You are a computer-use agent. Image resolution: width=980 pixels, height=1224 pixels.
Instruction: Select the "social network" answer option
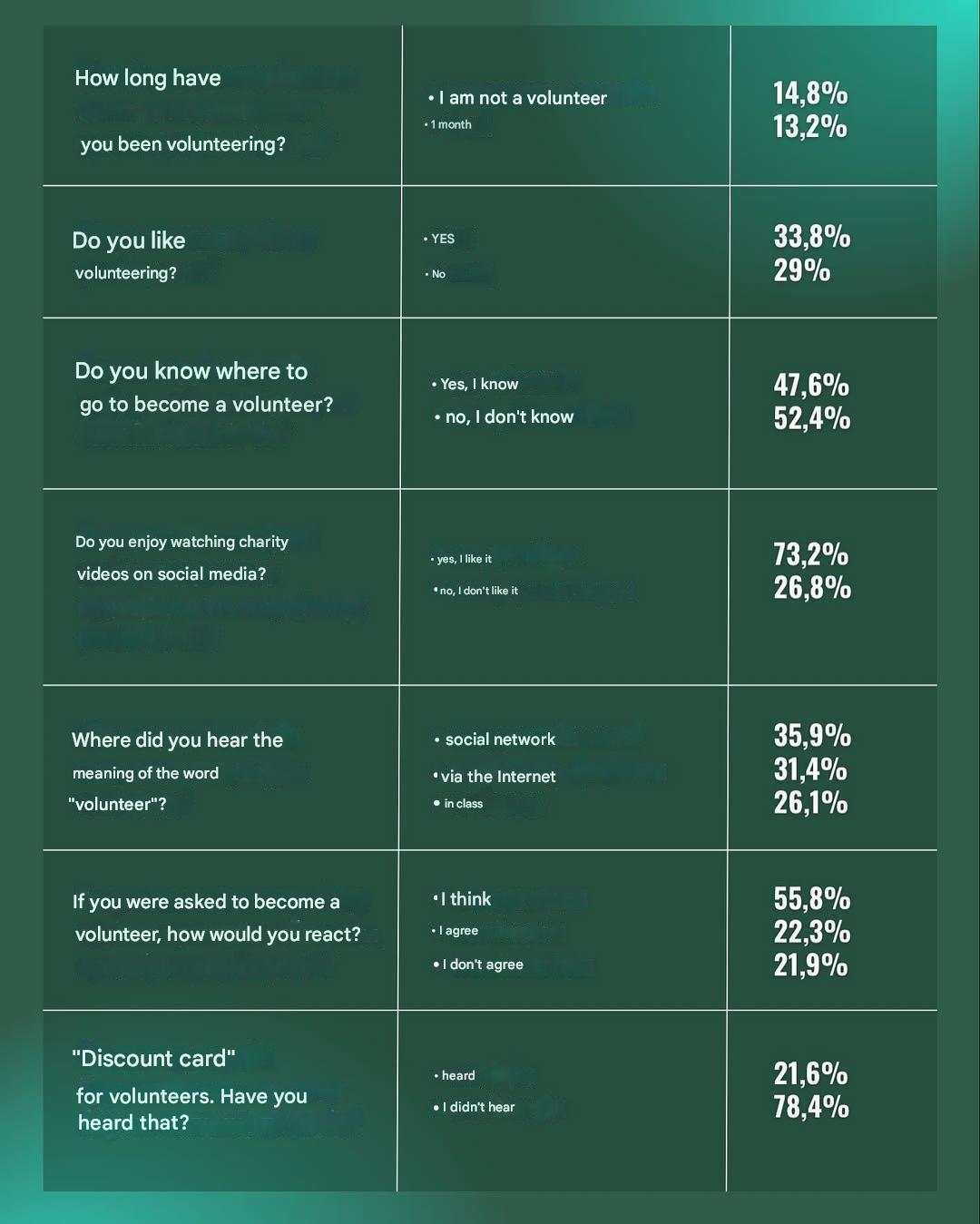coord(499,739)
